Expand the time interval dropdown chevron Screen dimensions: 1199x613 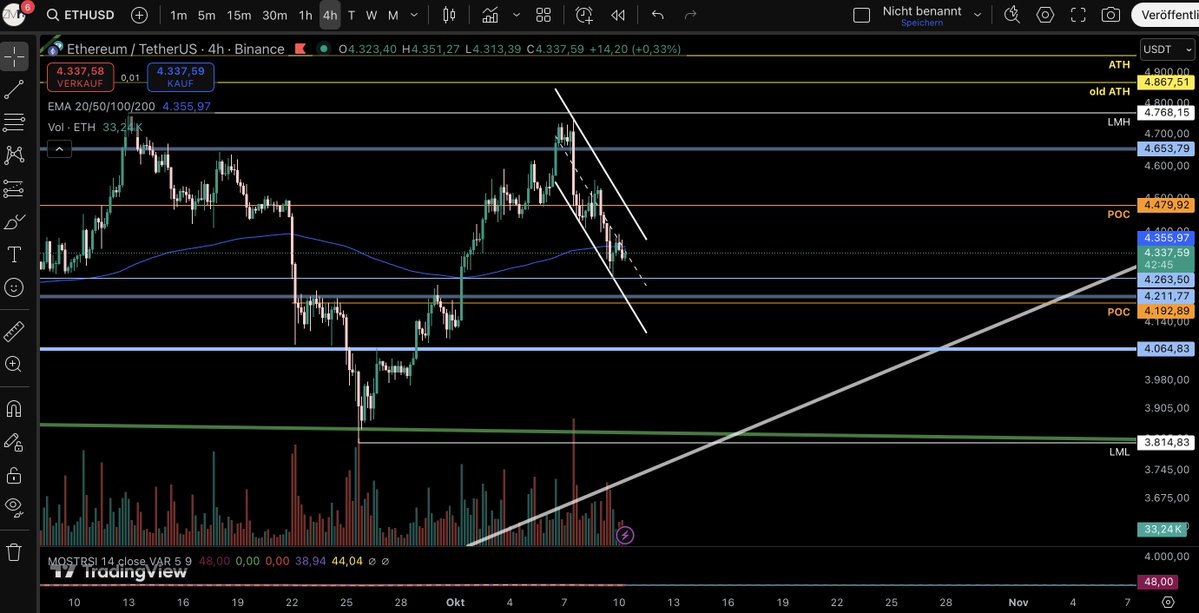pyautogui.click(x=414, y=15)
